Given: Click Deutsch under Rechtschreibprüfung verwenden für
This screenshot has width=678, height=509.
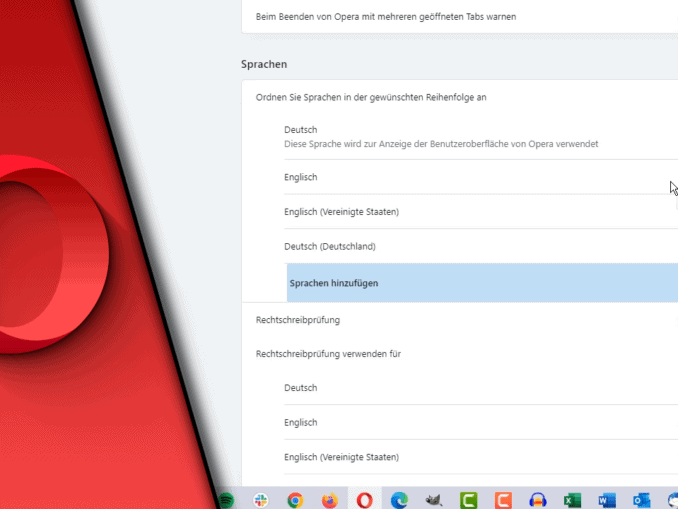Looking at the screenshot, I should (481, 387).
